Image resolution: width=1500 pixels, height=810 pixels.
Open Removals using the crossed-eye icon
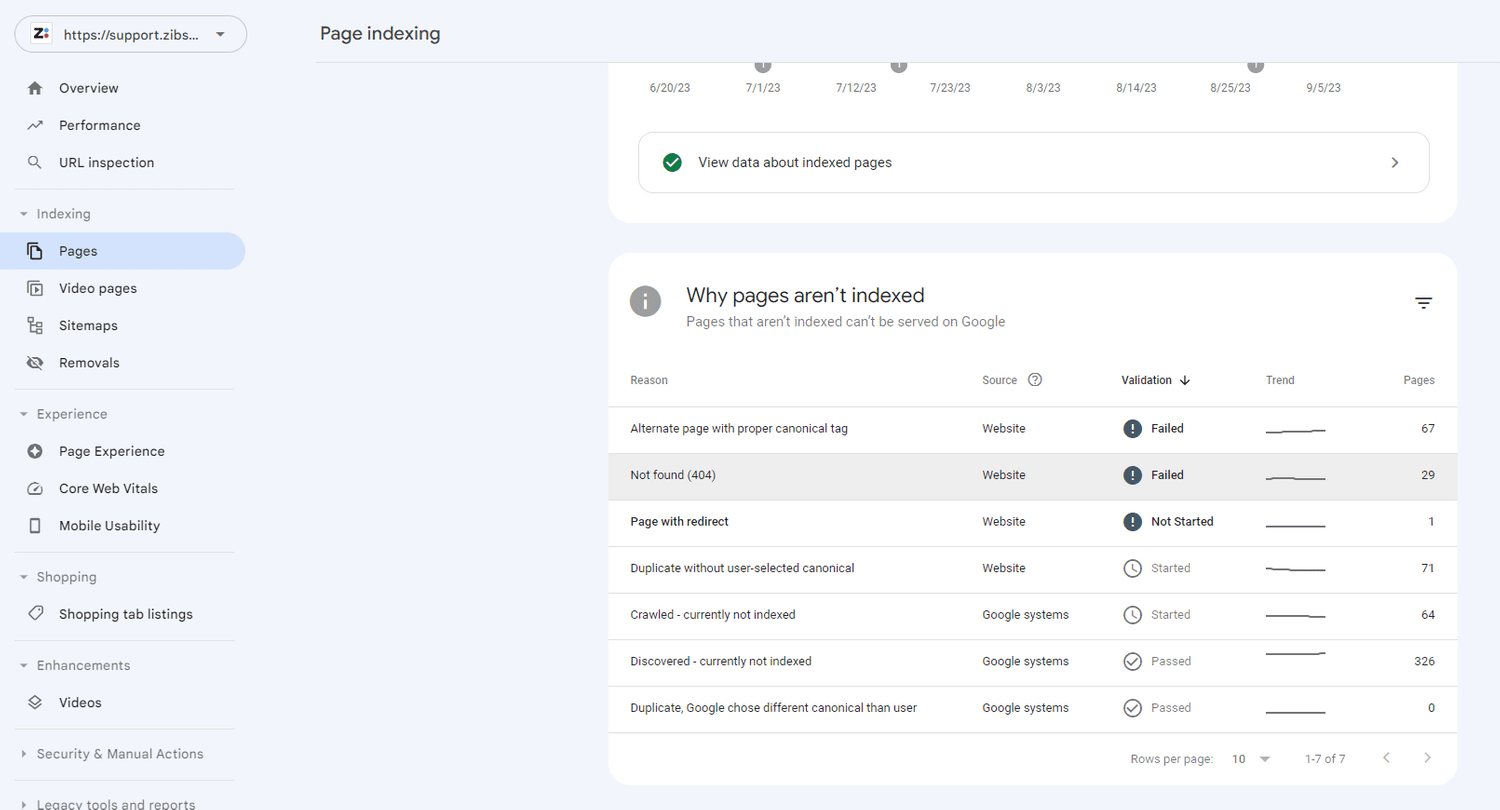[34, 362]
